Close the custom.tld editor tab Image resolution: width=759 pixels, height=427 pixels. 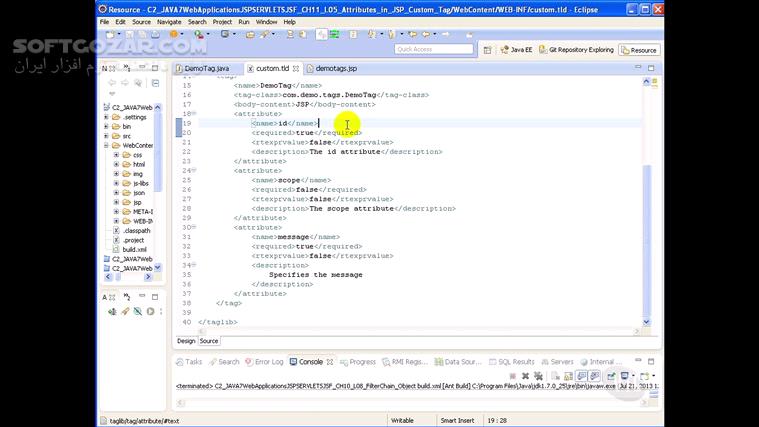295,69
